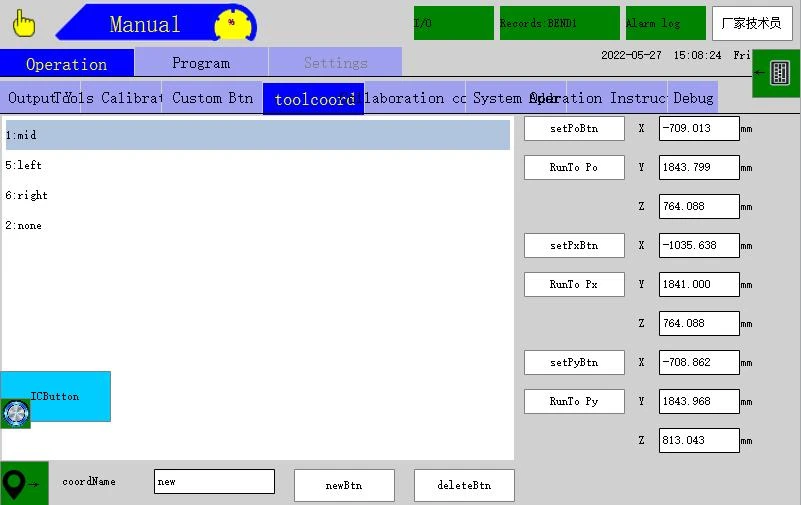Click the newBtn button
The image size is (801, 505).
[x=344, y=485]
